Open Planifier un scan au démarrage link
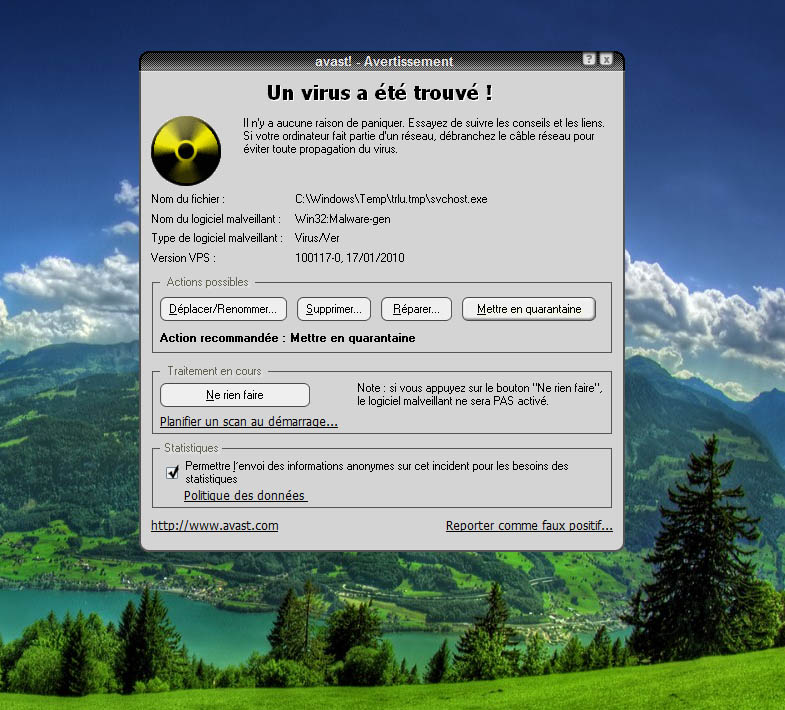The image size is (785, 710). 249,422
